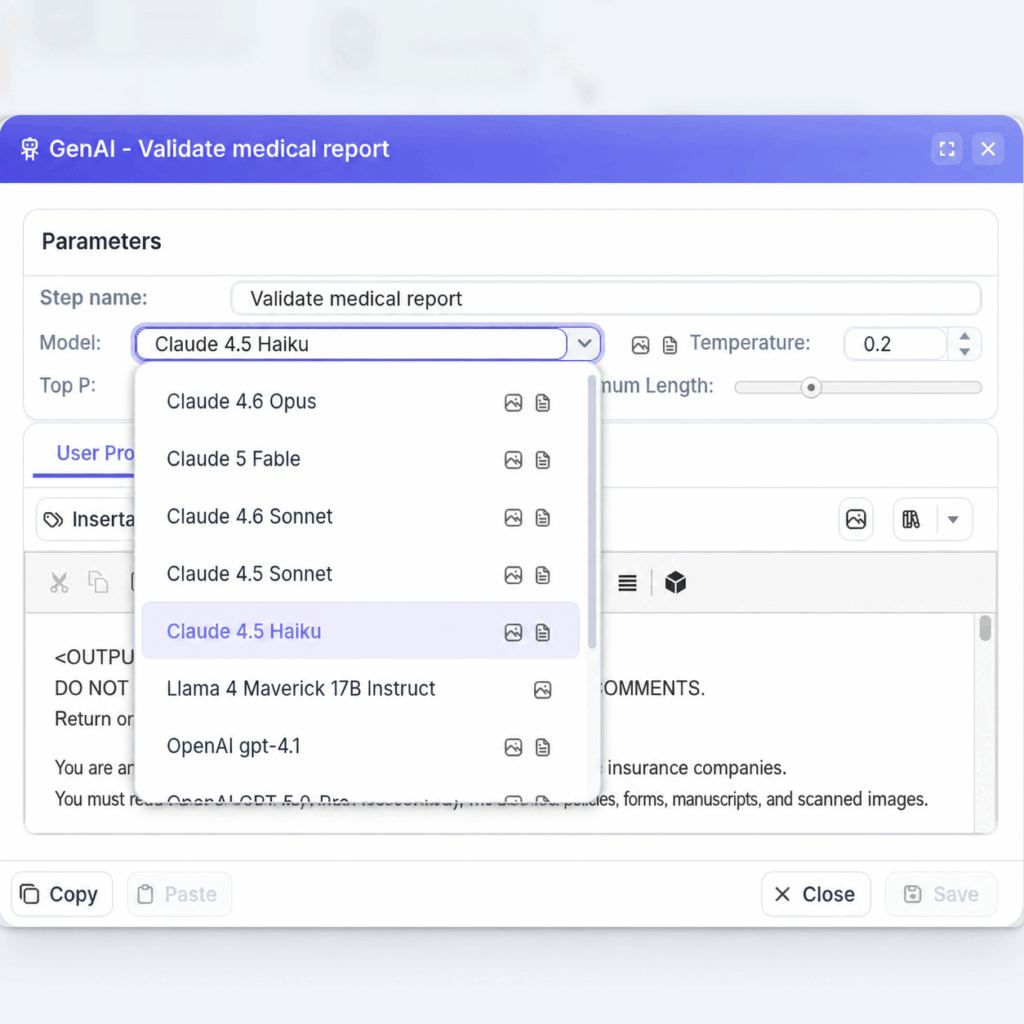Click the Save button in footer
Image resolution: width=1024 pixels, height=1024 pixels.
[x=940, y=894]
